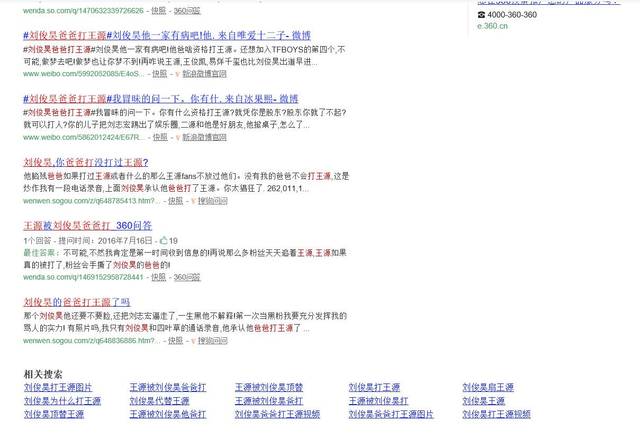Open 快照 beside wenwen.sogou.com/z/q648785413
Screen dimensions: 640x438
pyautogui.click(x=176, y=201)
